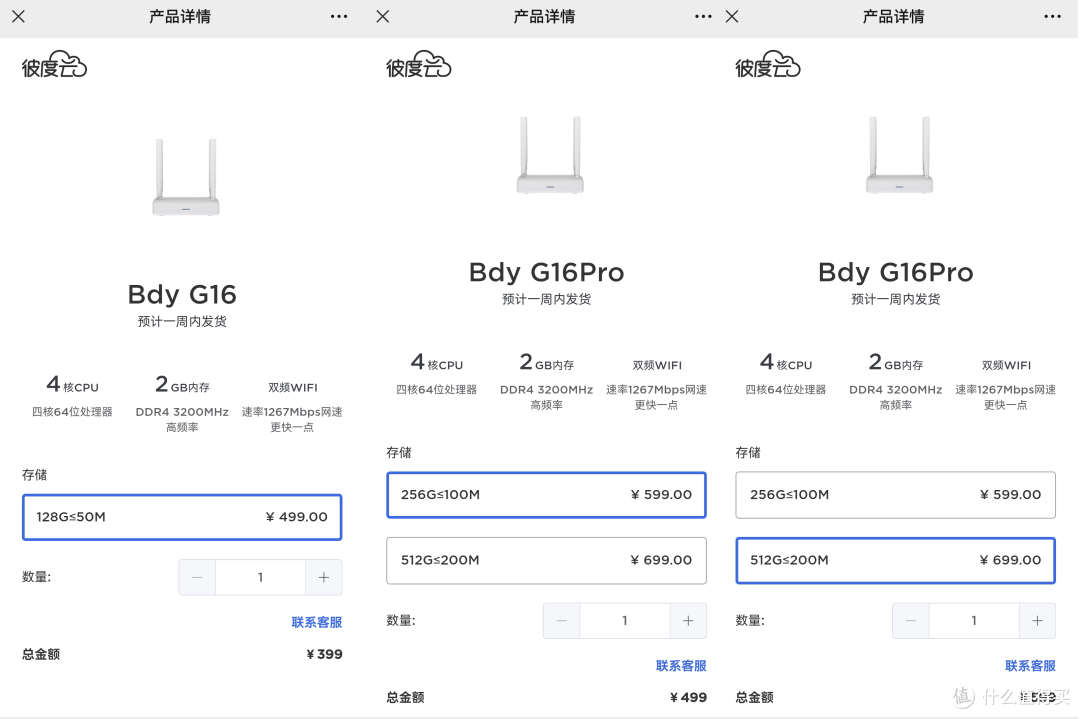Decrease quantity on middle G16Pro page

(561, 621)
